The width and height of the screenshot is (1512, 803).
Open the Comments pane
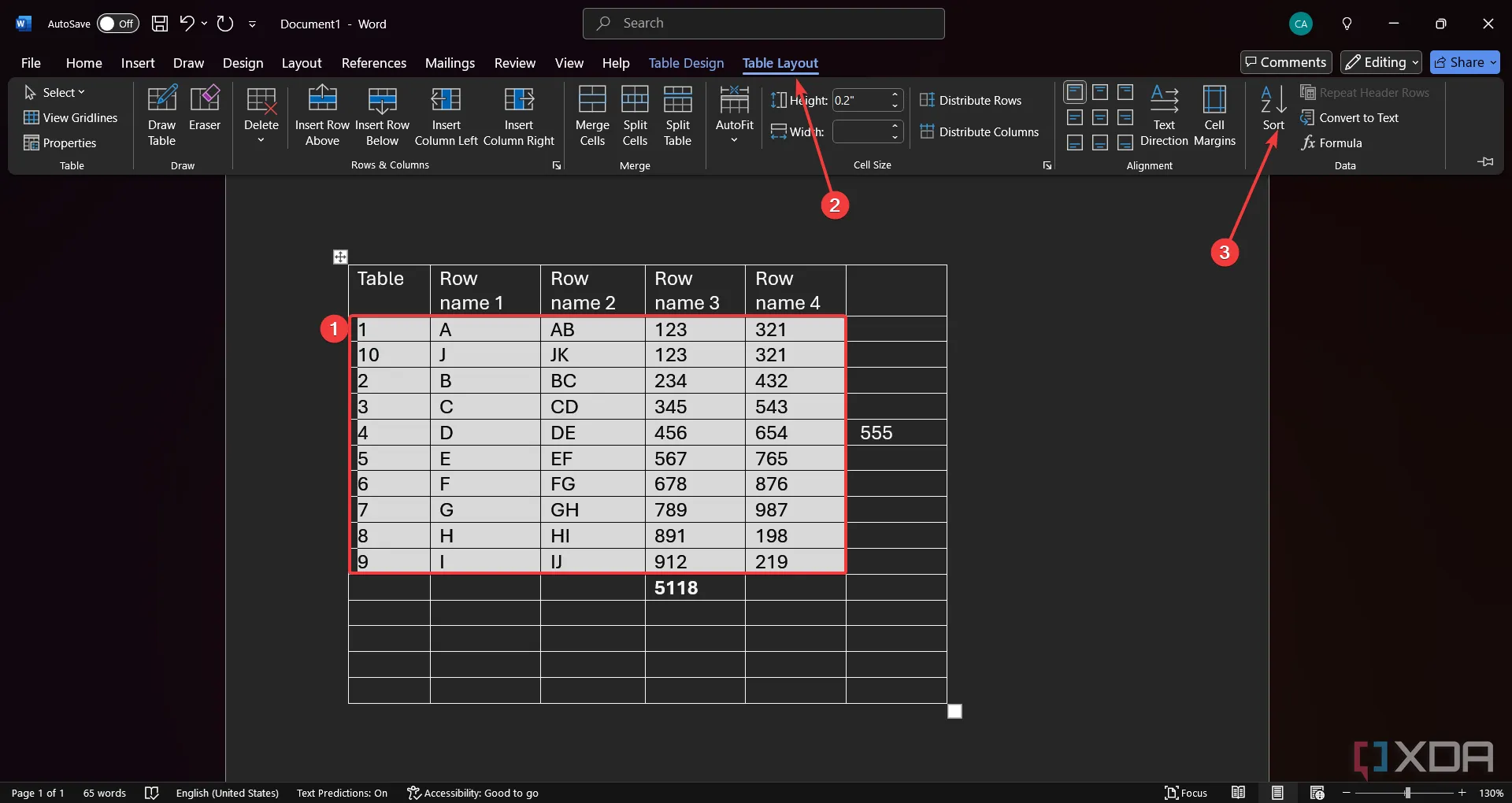(x=1286, y=62)
